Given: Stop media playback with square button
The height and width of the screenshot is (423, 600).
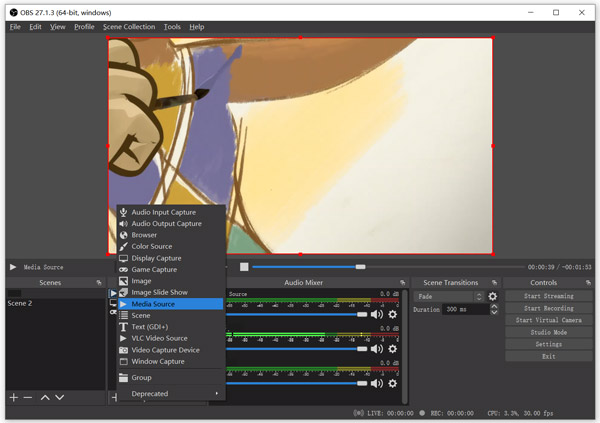Looking at the screenshot, I should coord(244,267).
